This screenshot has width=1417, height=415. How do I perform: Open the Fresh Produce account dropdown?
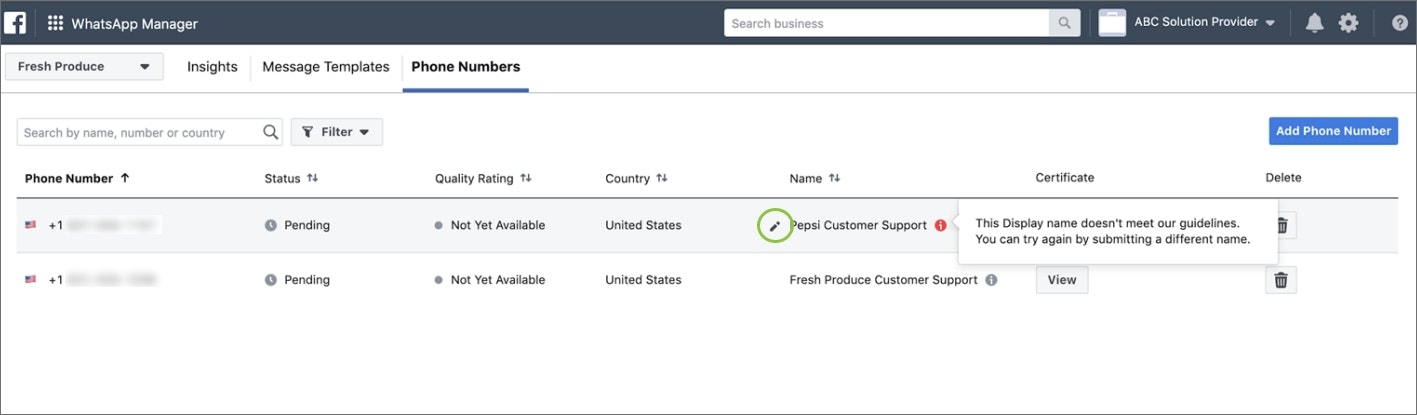point(84,67)
